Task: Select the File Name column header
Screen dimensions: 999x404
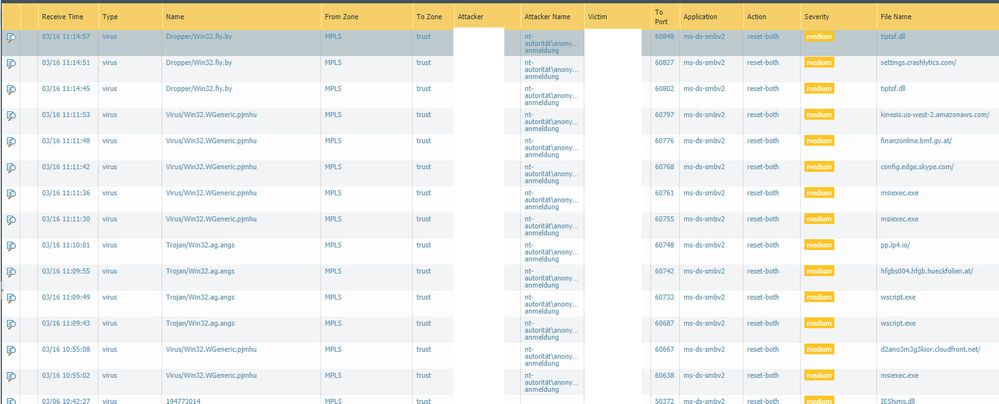Action: 896,17
